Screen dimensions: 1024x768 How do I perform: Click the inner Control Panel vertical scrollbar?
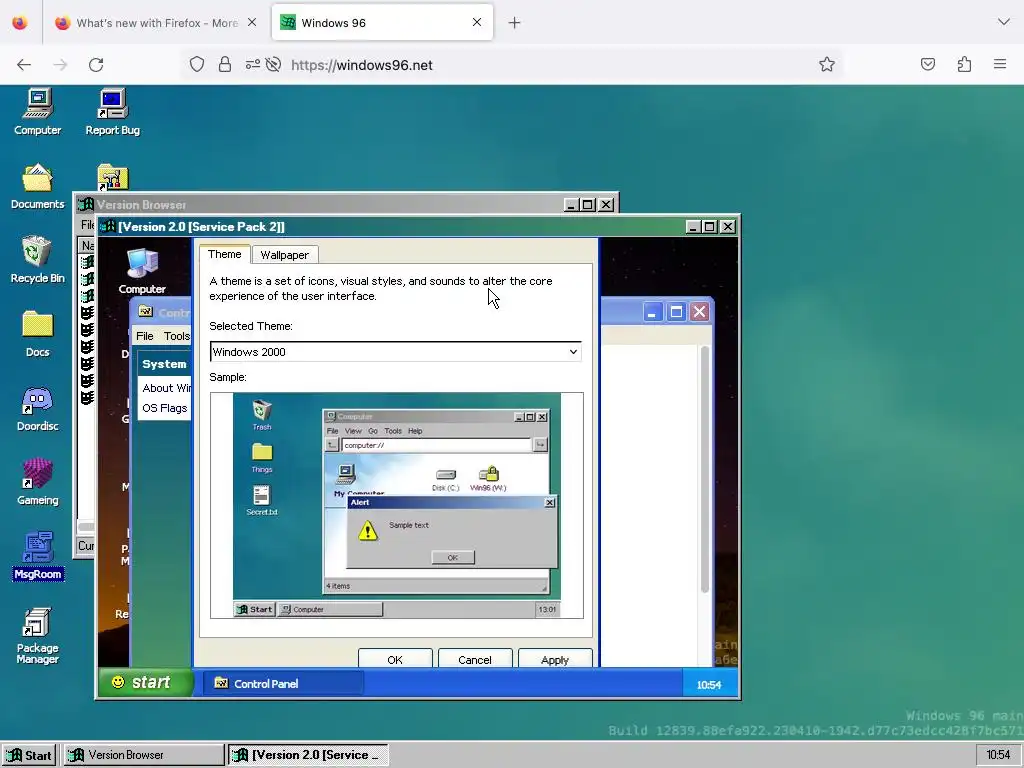[705, 469]
